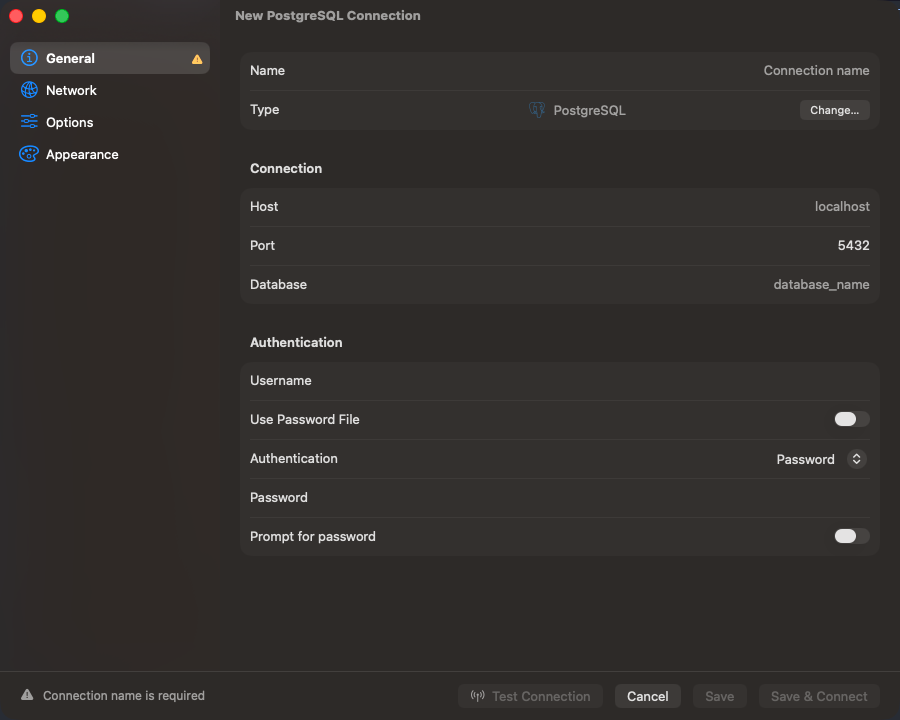Click the 'New PostgreSQL Connection' window title
The image size is (900, 720).
point(328,16)
